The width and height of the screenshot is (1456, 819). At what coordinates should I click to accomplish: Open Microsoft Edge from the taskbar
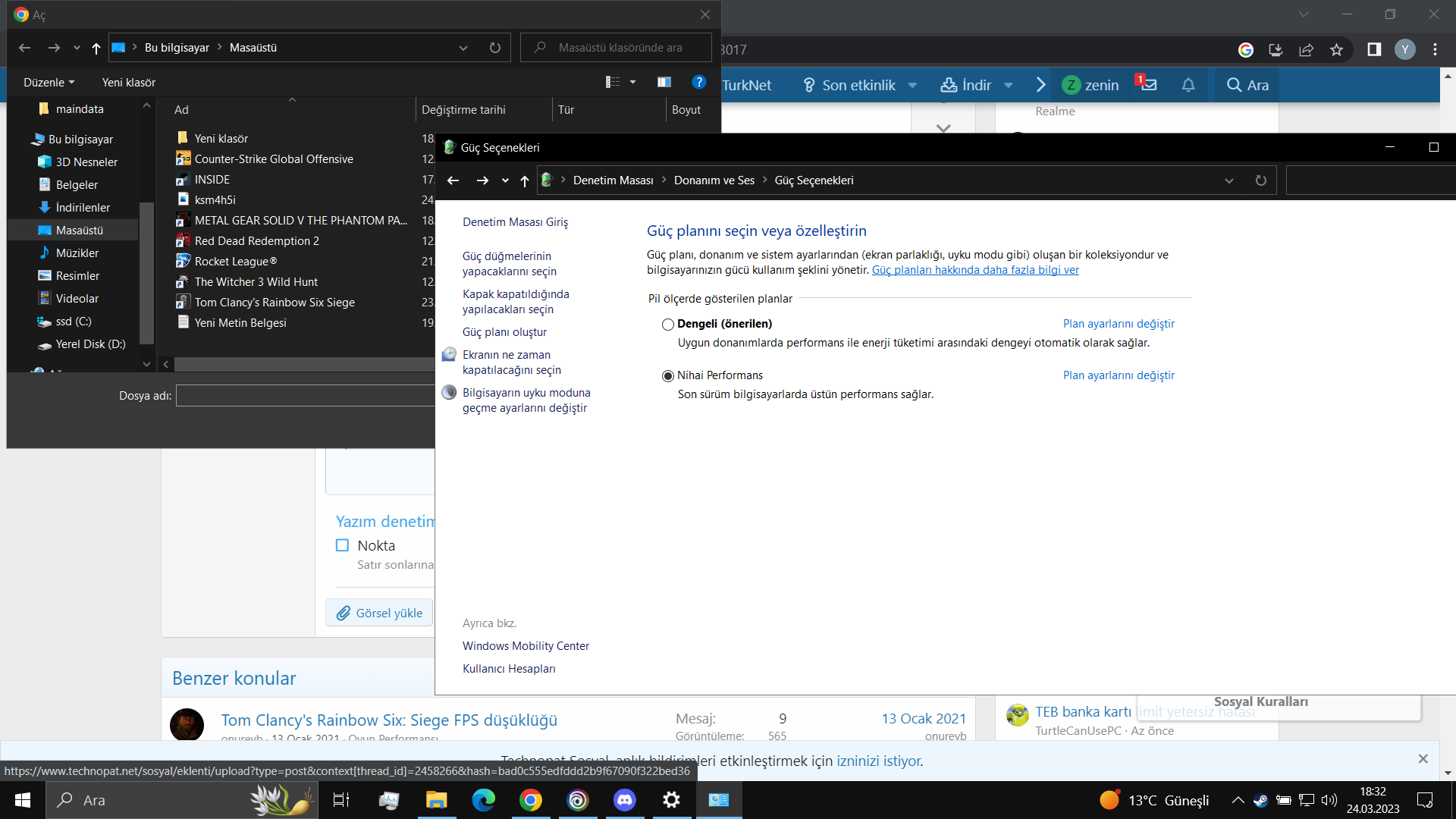tap(483, 800)
